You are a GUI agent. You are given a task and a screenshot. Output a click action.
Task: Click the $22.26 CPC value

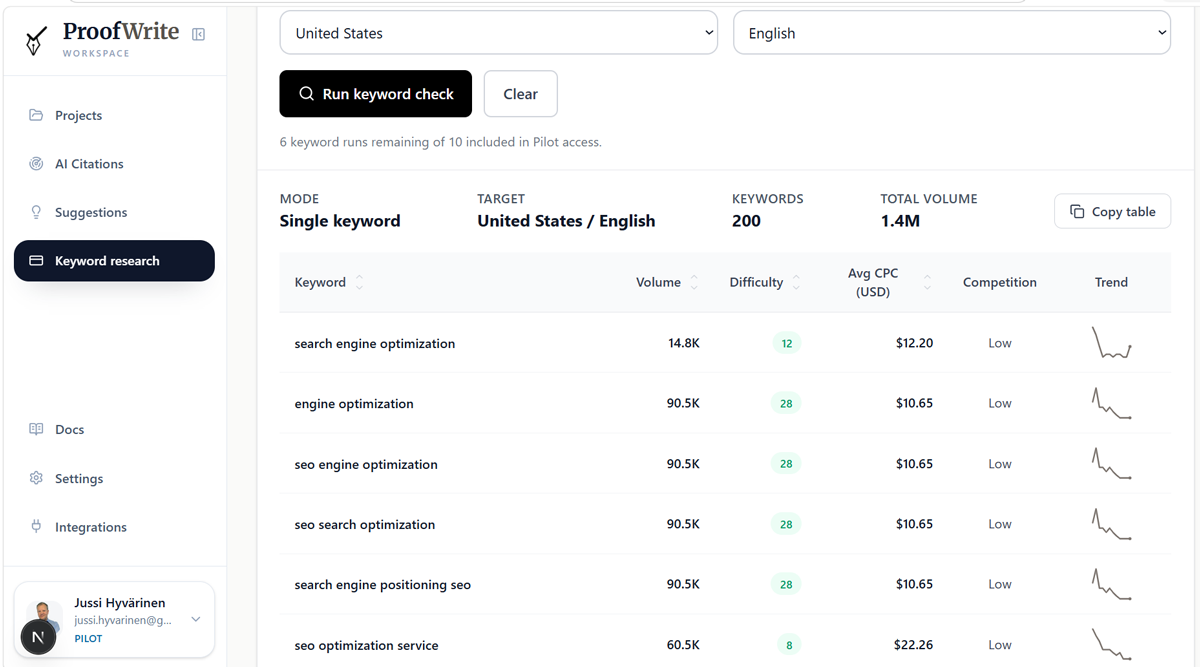click(x=914, y=645)
